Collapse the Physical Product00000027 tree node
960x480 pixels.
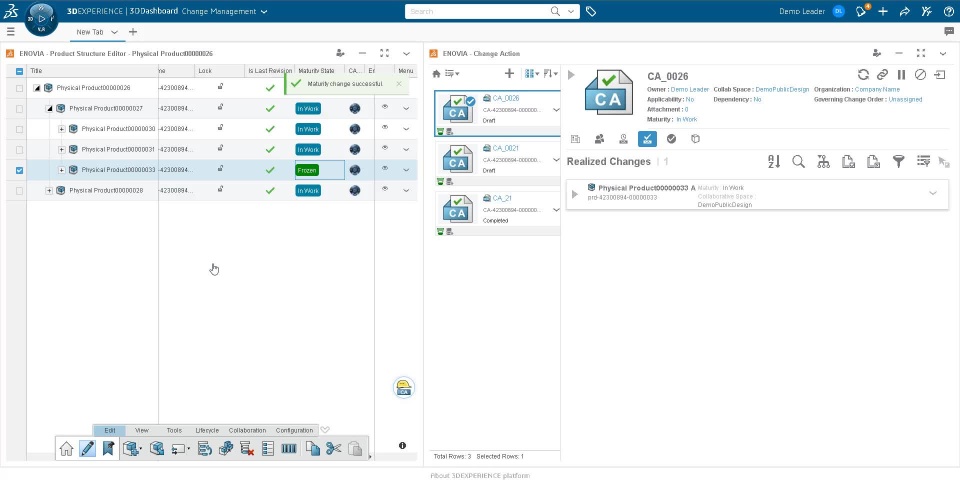[x=49, y=108]
